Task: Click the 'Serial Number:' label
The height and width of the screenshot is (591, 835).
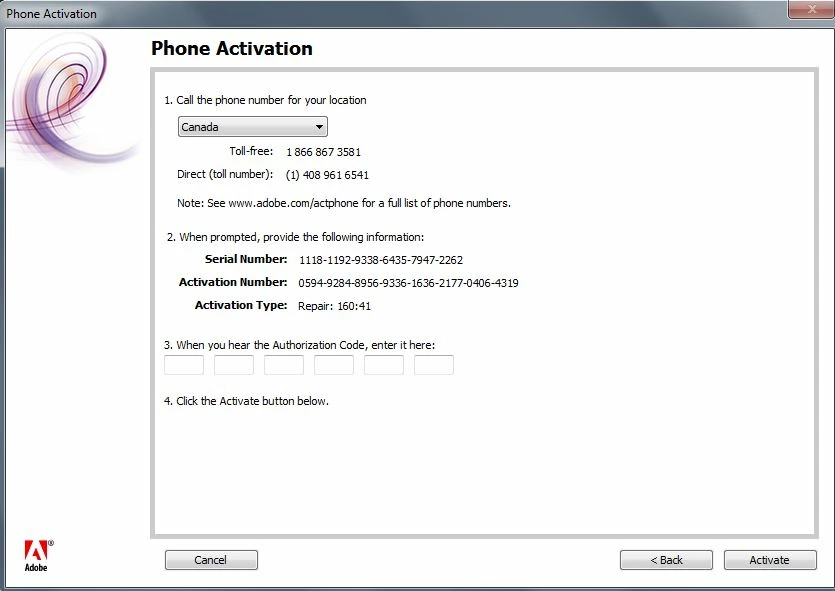Action: click(246, 259)
